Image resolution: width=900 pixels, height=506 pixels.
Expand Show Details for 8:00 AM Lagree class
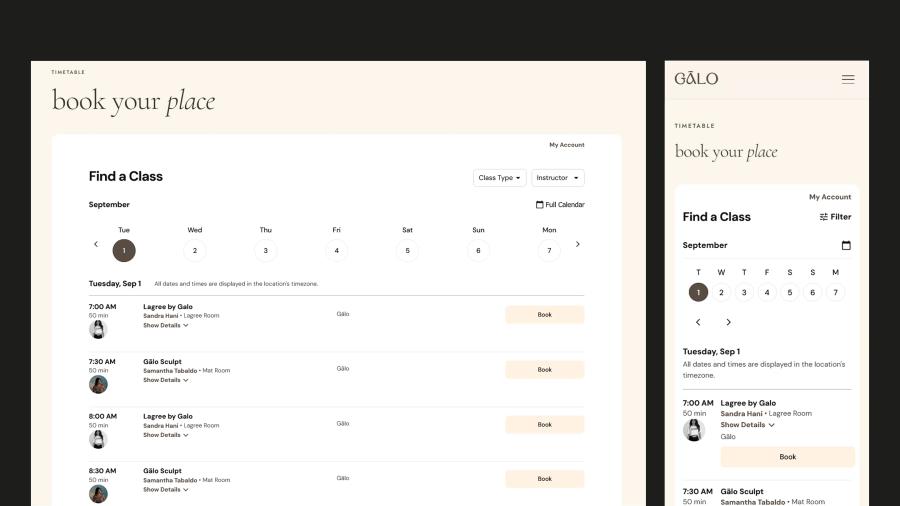click(166, 435)
